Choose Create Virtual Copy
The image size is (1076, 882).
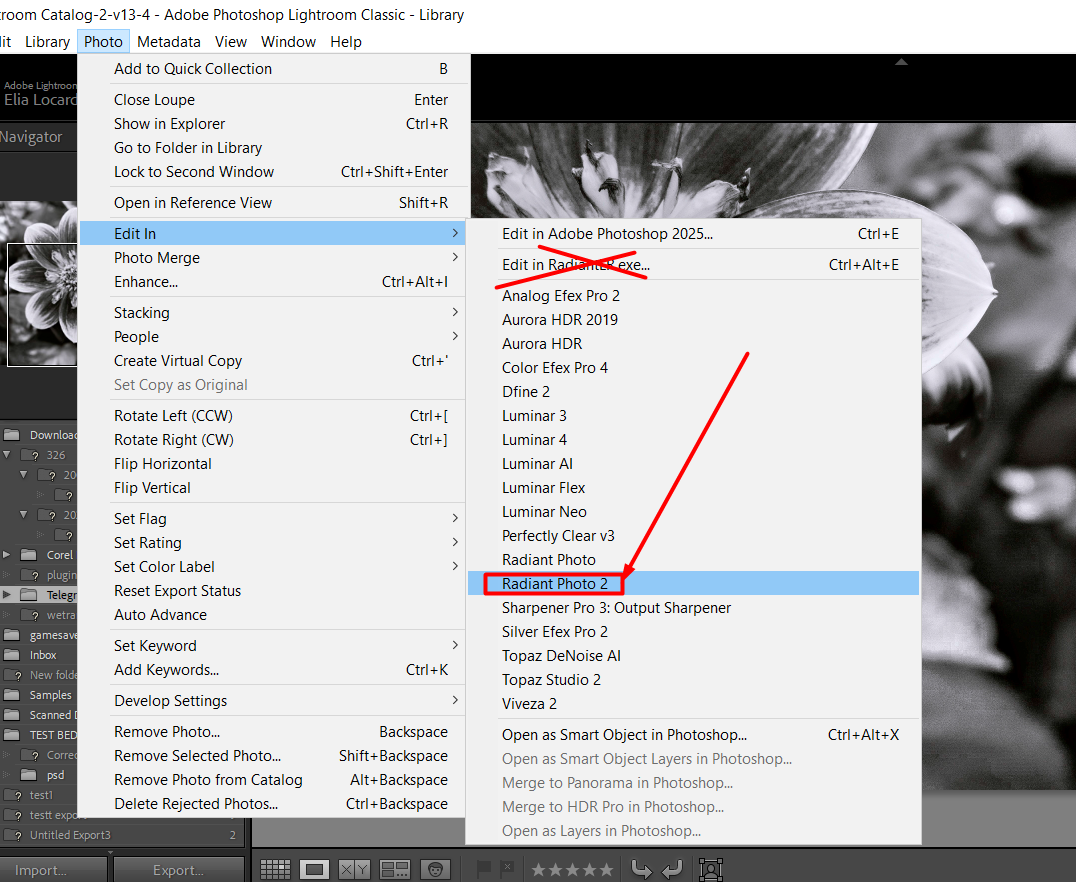pyautogui.click(x=272, y=360)
